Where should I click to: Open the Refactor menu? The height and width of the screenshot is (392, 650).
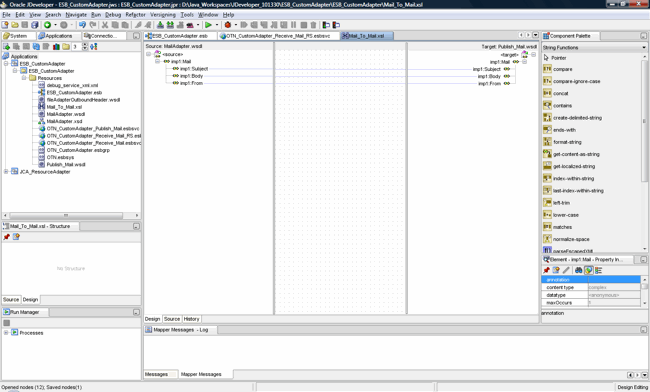click(x=136, y=15)
